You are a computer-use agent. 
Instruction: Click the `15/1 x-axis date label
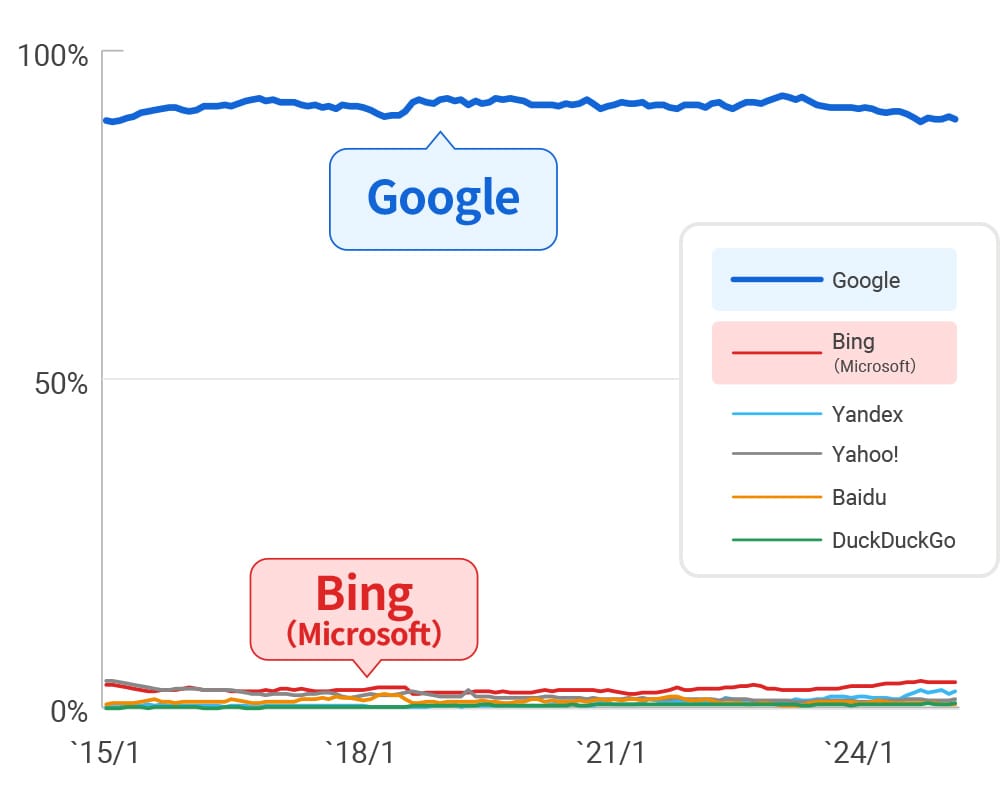[x=105, y=753]
